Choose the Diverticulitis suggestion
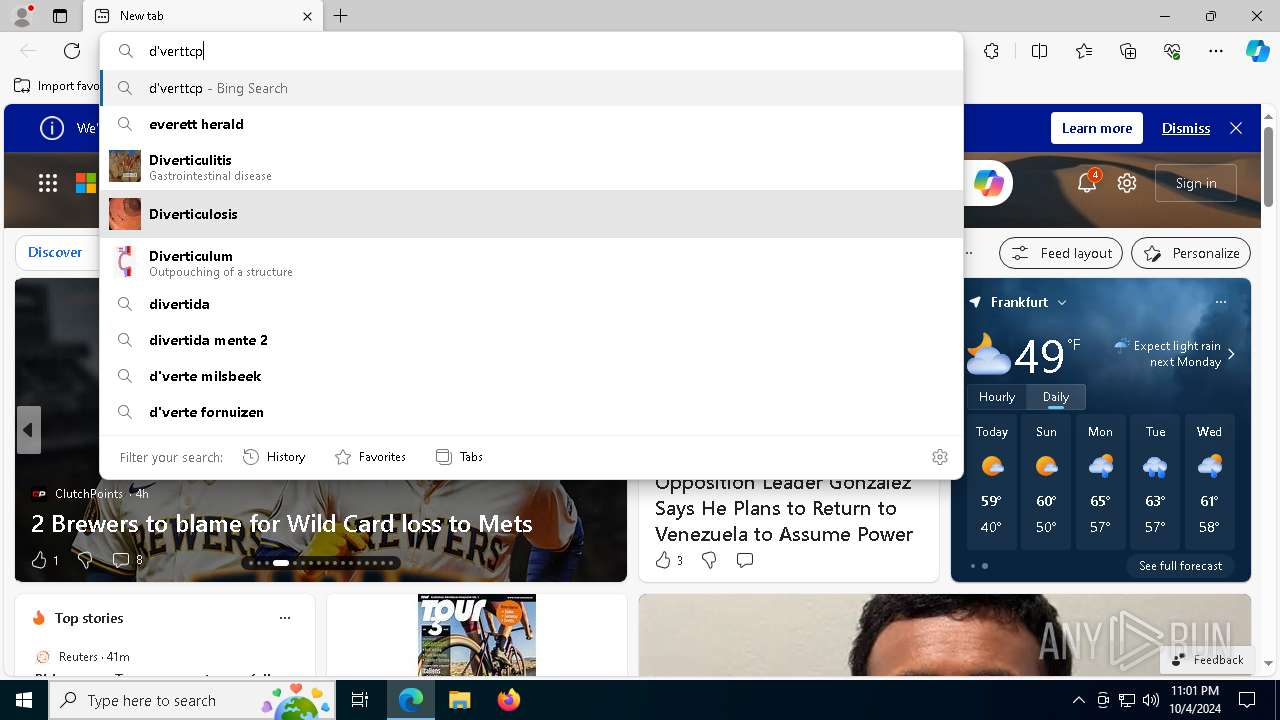Image resolution: width=1280 pixels, height=720 pixels. tap(531, 166)
